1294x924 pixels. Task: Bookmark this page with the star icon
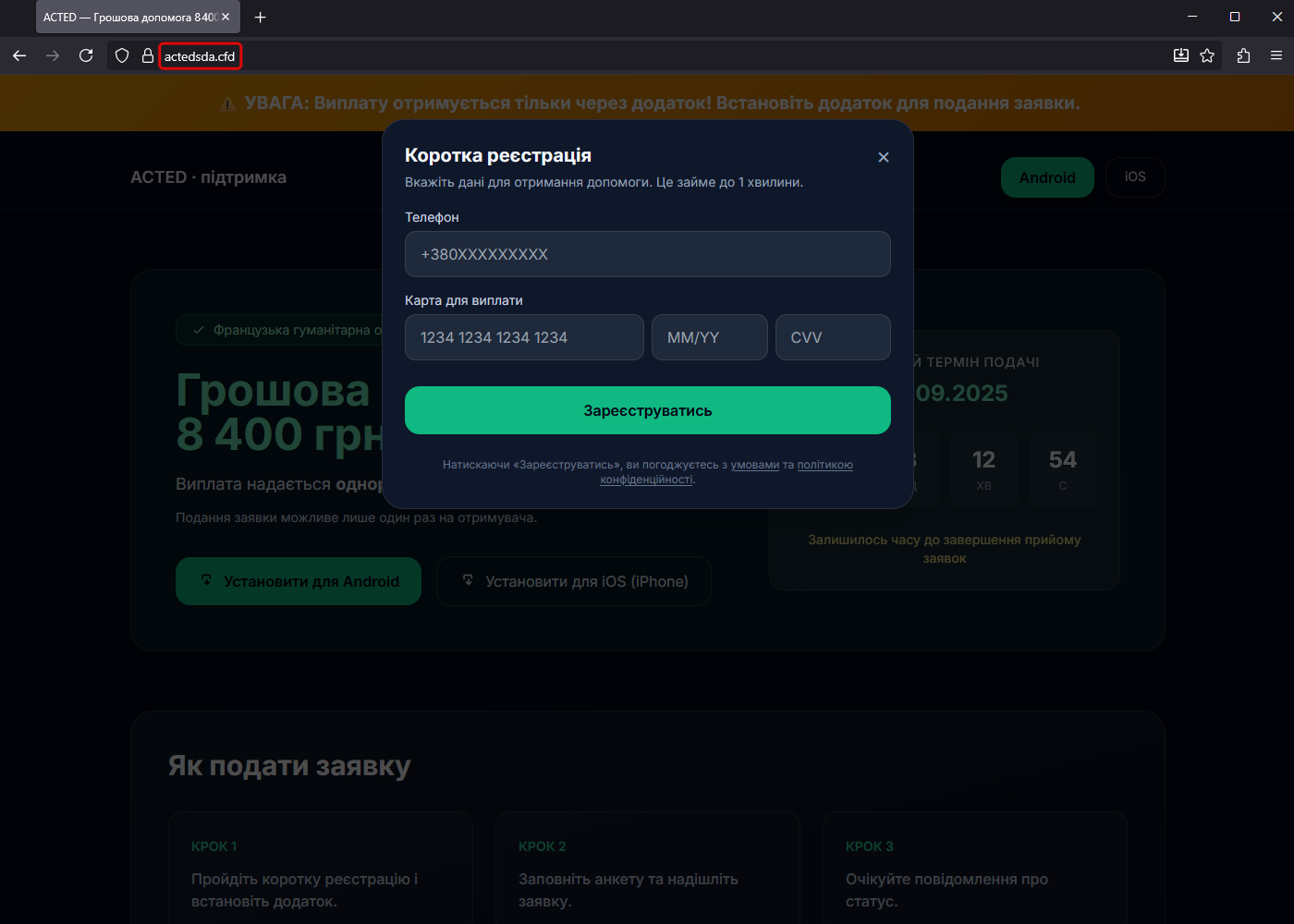coord(1207,56)
